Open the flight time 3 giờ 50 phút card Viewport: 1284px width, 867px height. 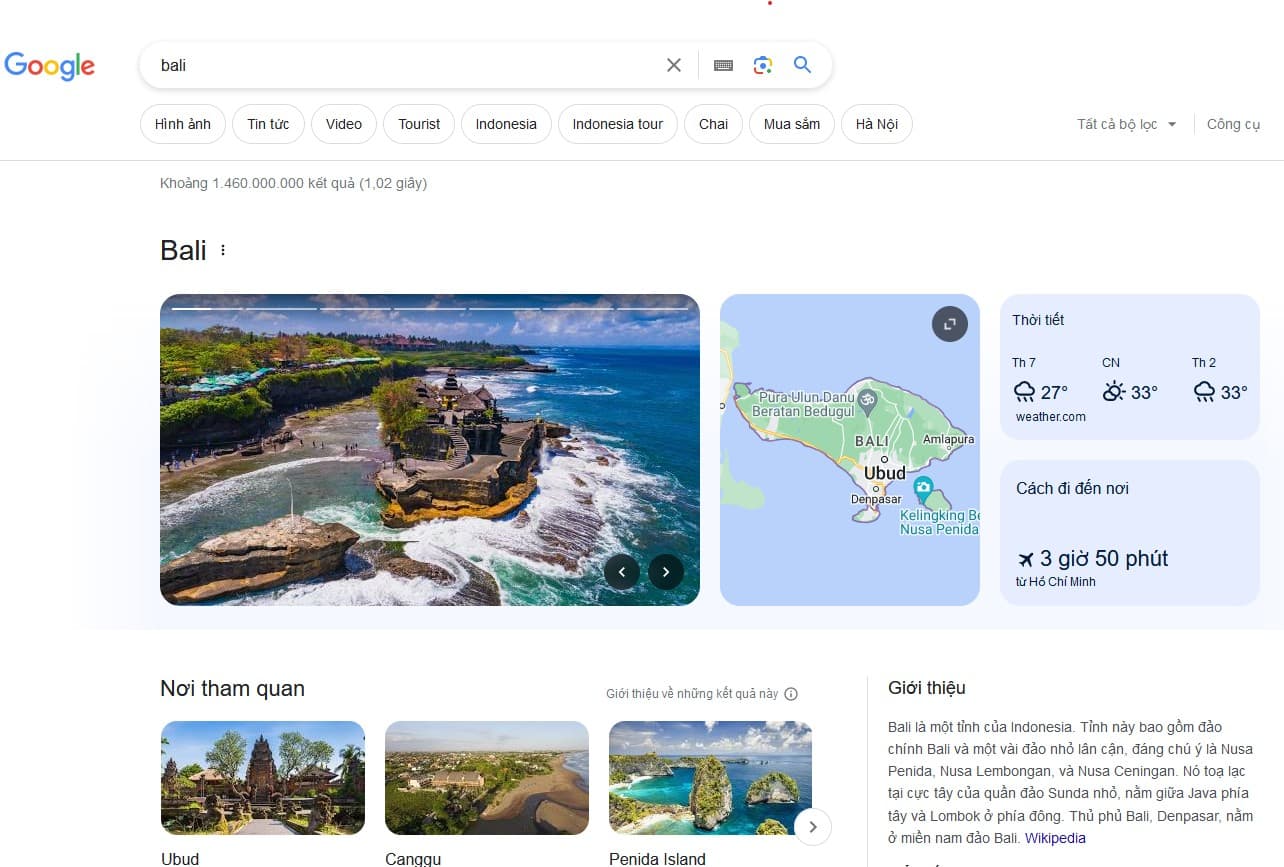tap(1129, 533)
